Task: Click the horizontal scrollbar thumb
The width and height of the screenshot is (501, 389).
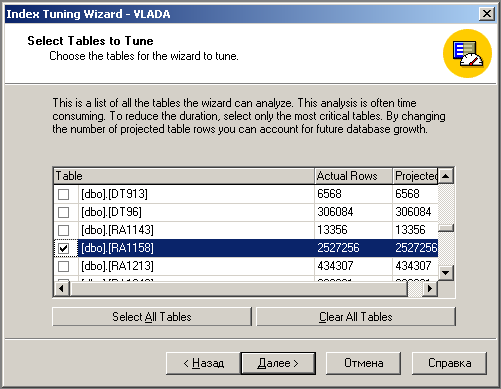Action: 238,288
